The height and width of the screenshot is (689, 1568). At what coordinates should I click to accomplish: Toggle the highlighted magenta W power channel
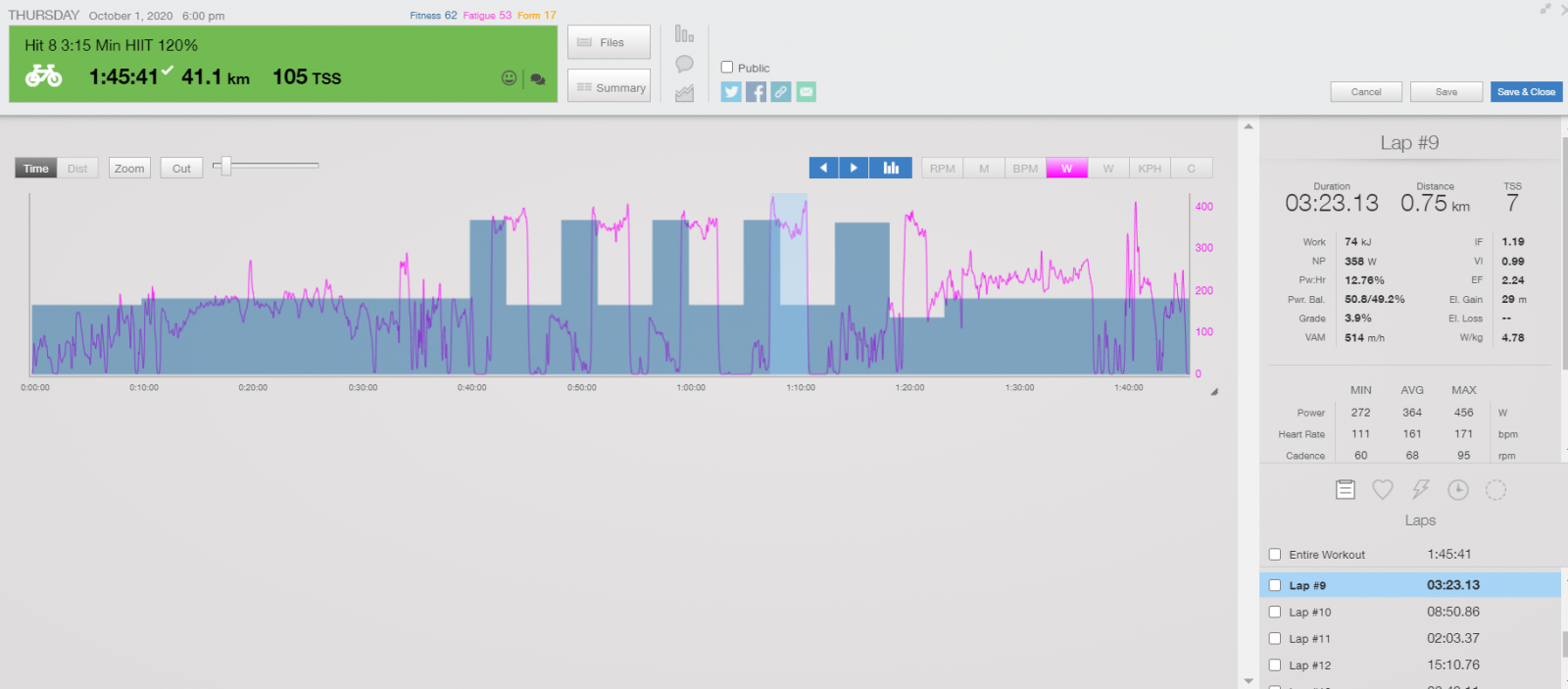point(1067,169)
